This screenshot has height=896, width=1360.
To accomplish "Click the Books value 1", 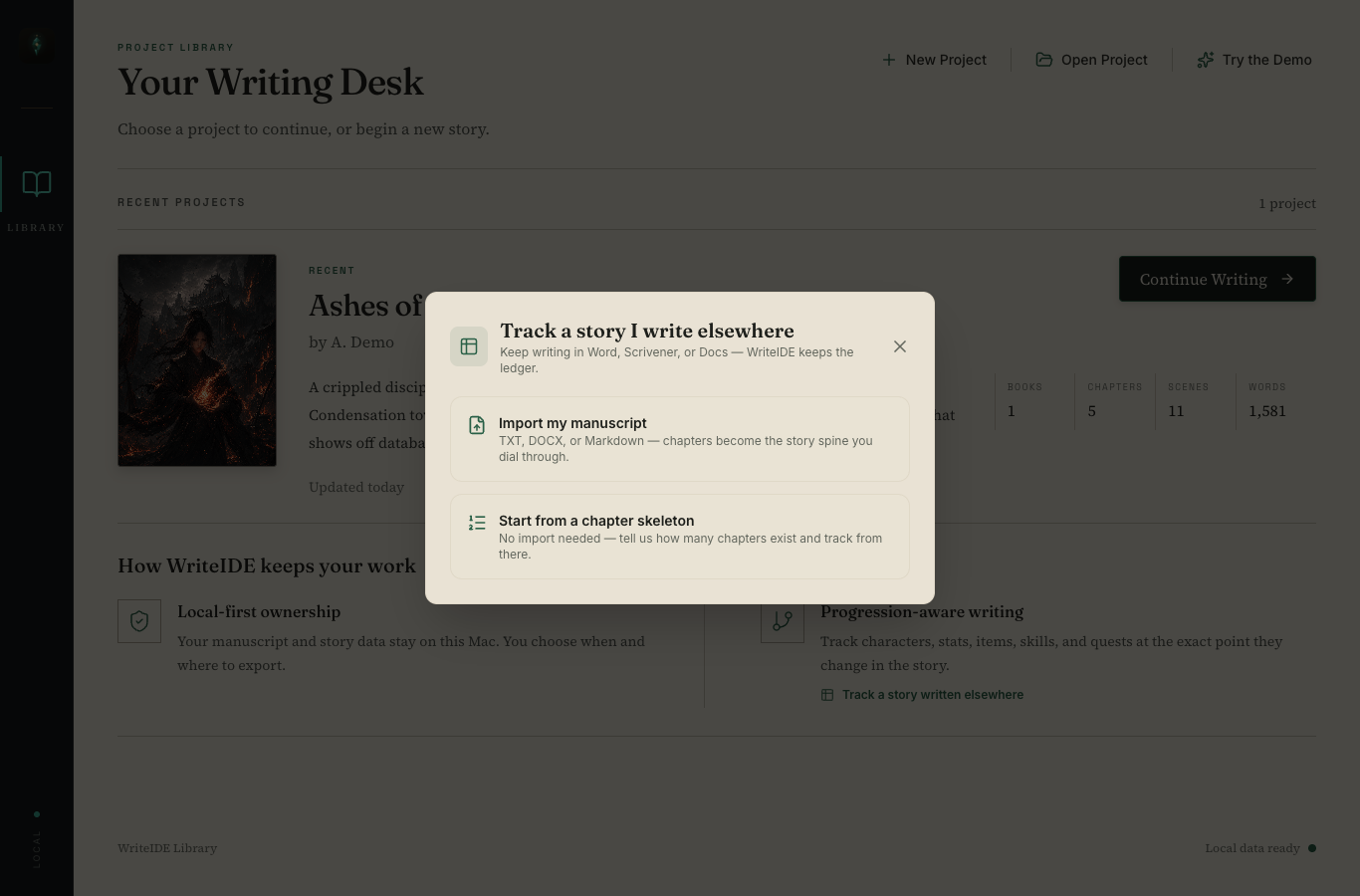I will pyautogui.click(x=1012, y=411).
